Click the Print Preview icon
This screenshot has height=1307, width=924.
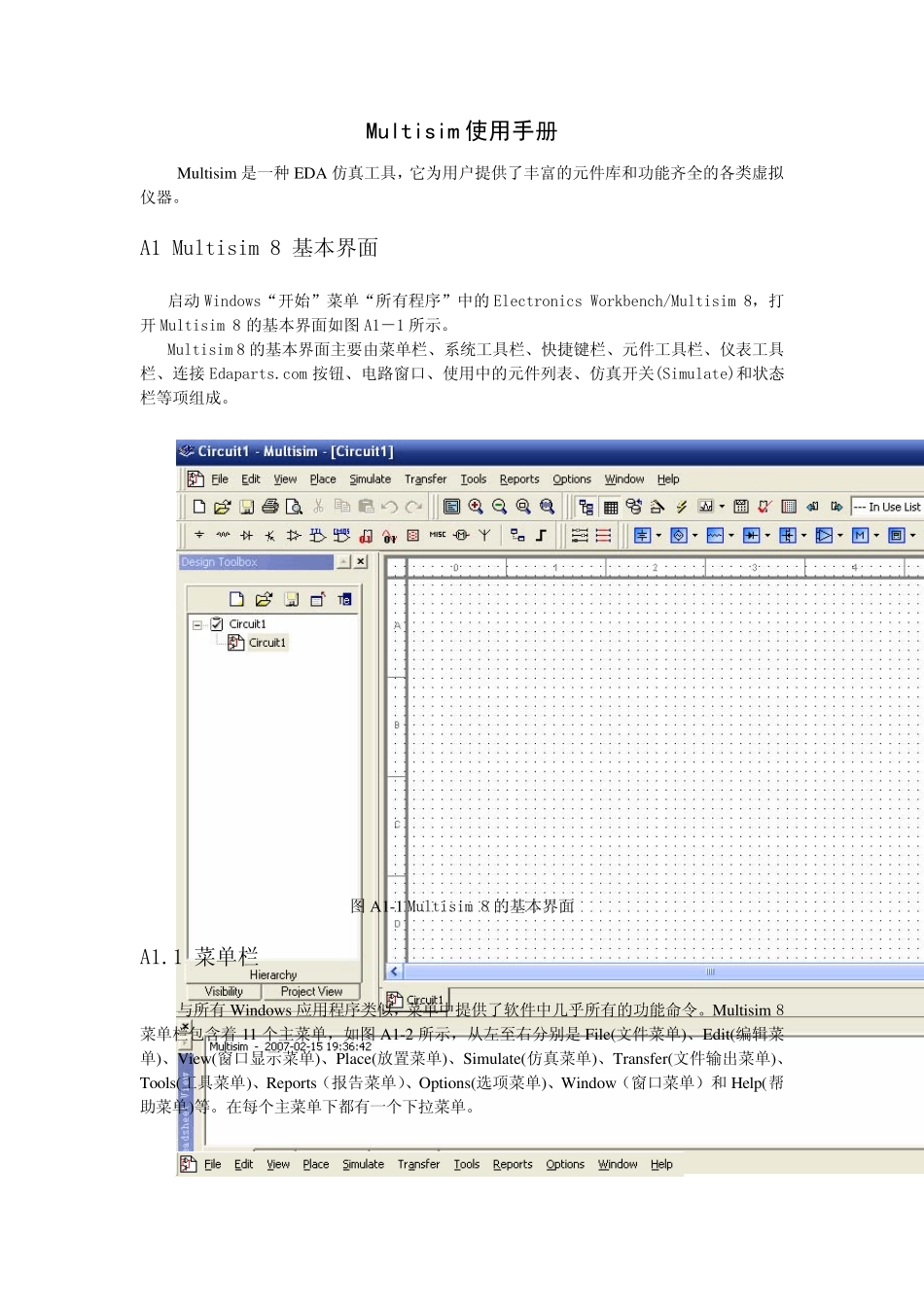[x=294, y=507]
